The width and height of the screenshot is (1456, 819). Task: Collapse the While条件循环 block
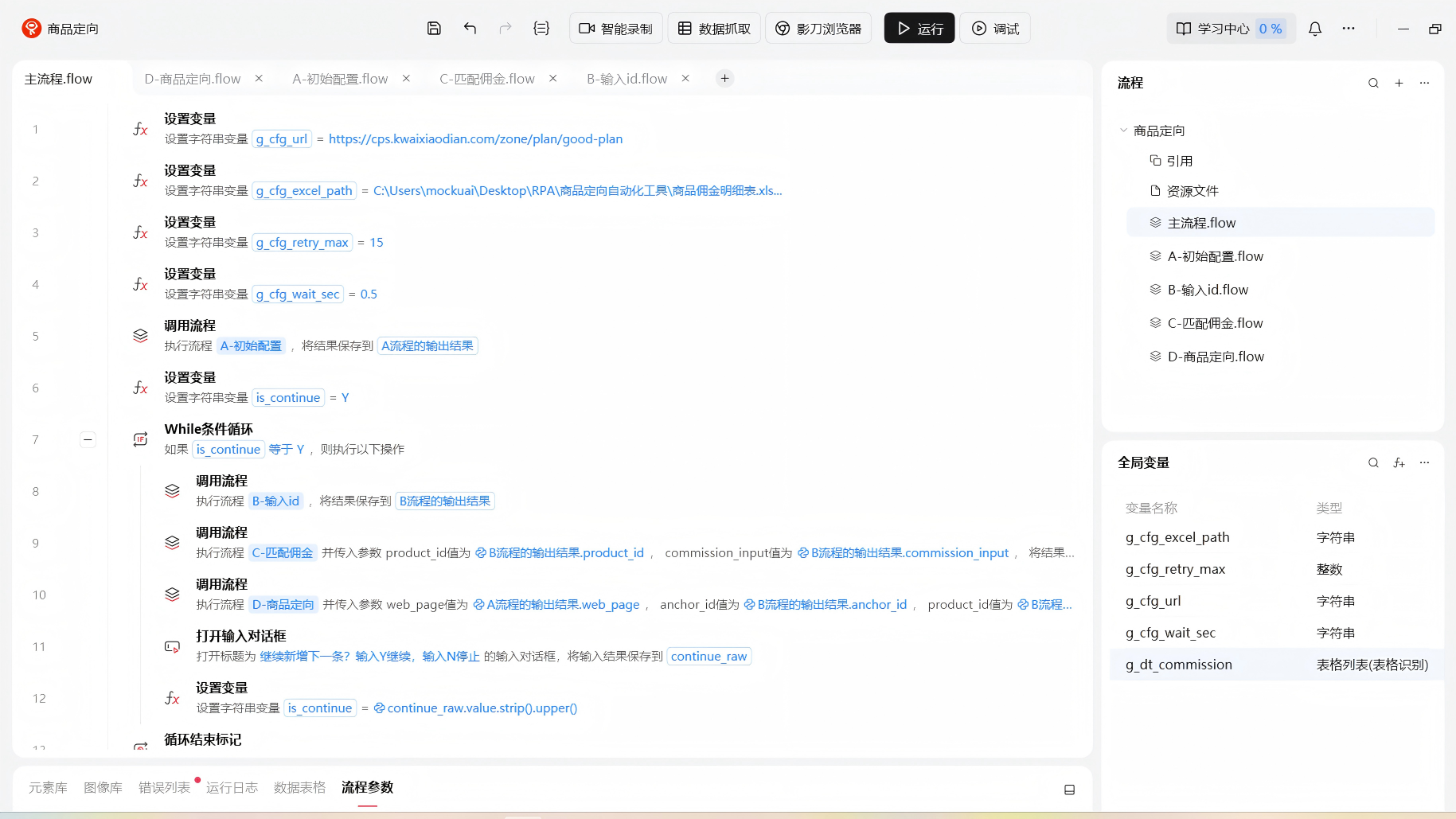tap(88, 439)
